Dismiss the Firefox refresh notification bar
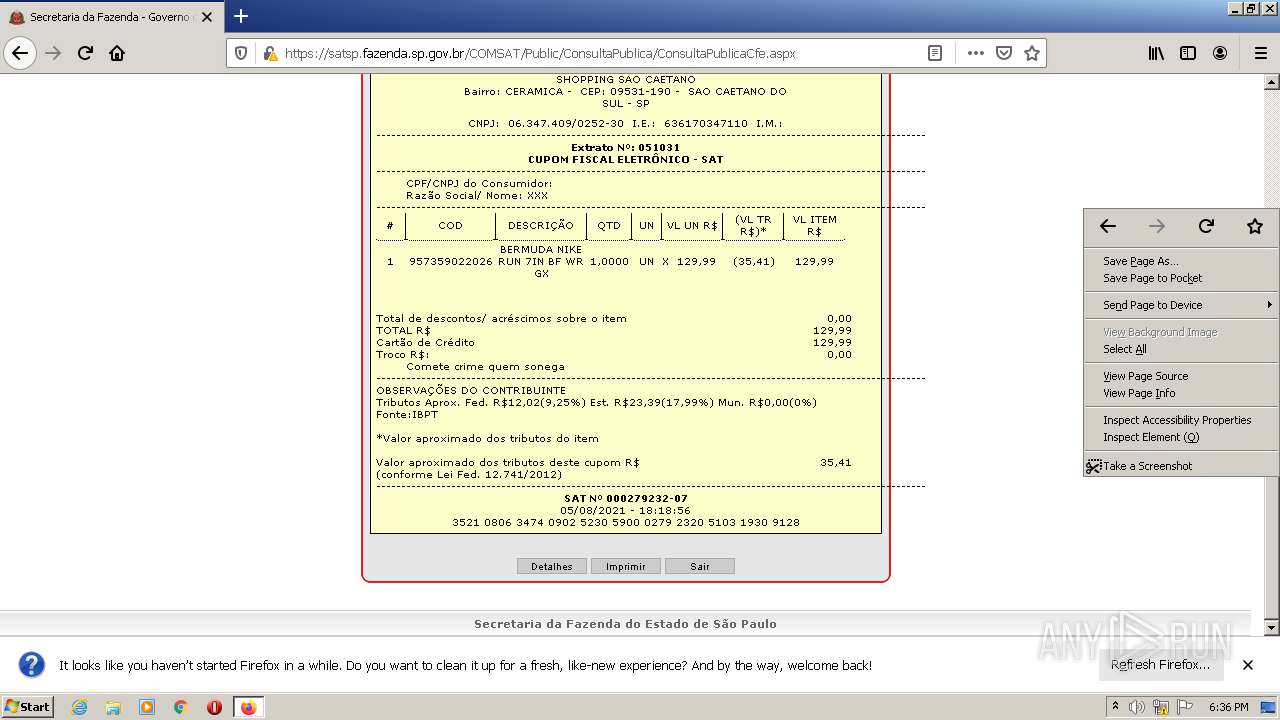 coord(1248,665)
